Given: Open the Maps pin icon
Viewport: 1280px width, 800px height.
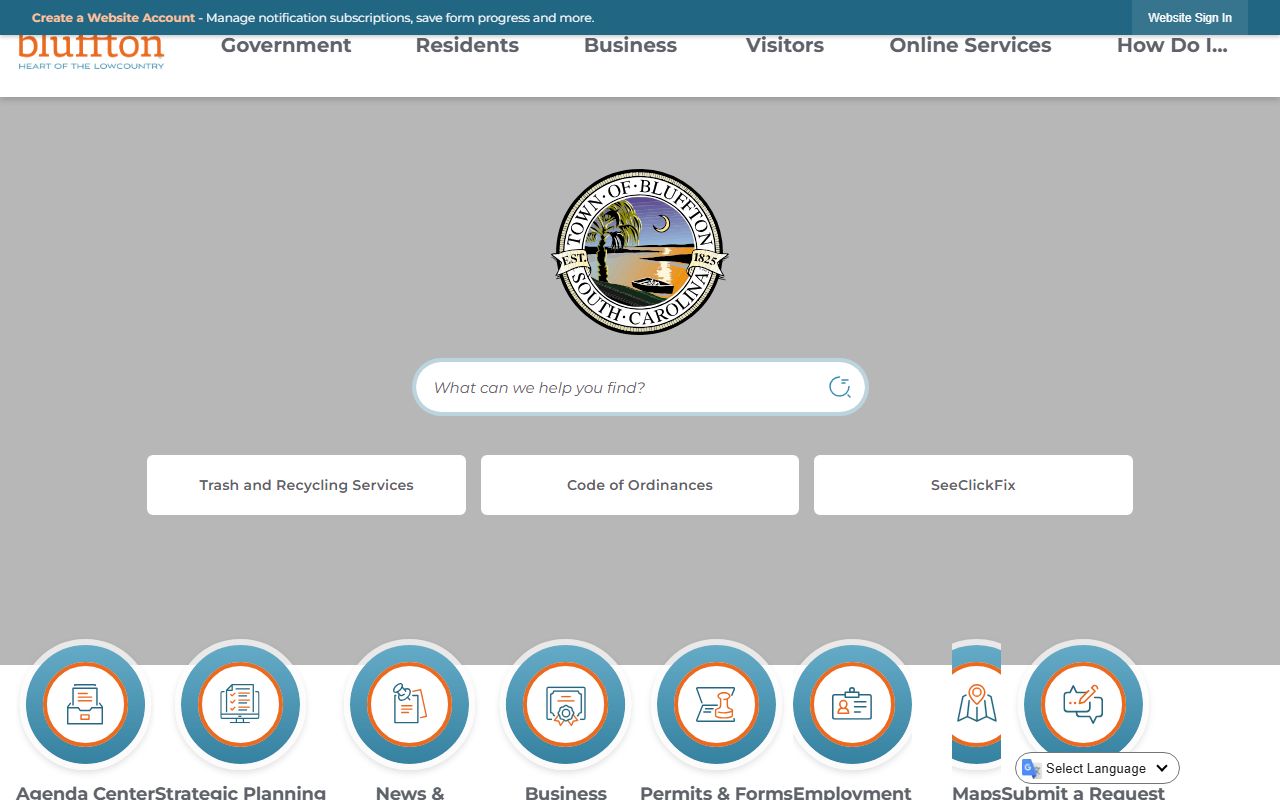Looking at the screenshot, I should (976, 705).
